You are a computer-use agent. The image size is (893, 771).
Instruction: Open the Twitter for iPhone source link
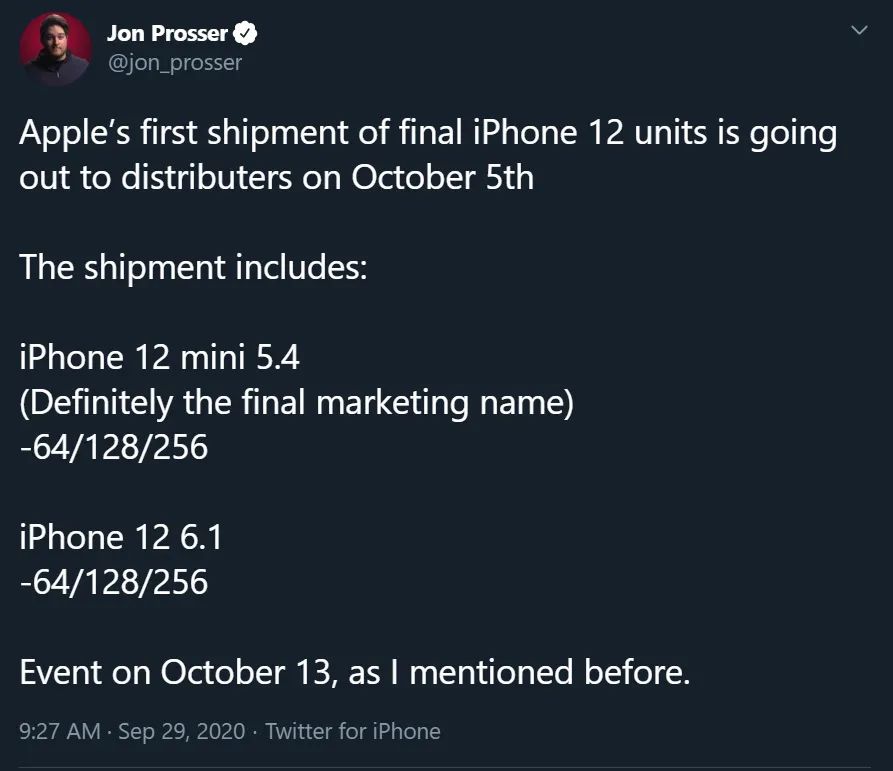353,731
